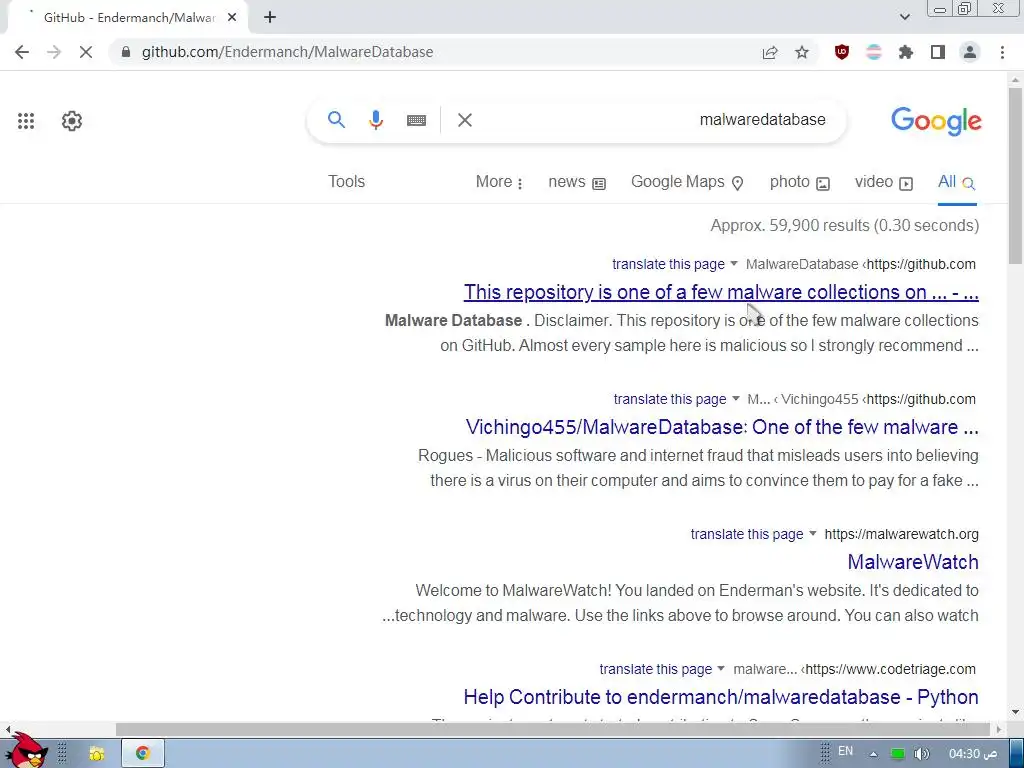
Task: Click the https://malwarewatch.org URL text
Action: coord(901,534)
